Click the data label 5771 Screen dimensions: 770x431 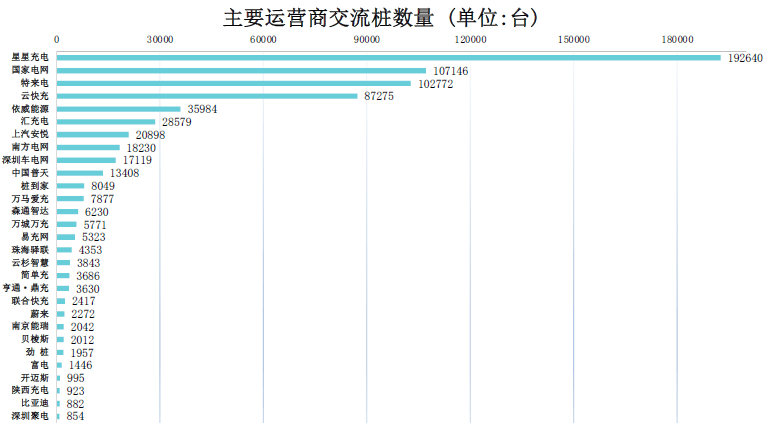(95, 225)
